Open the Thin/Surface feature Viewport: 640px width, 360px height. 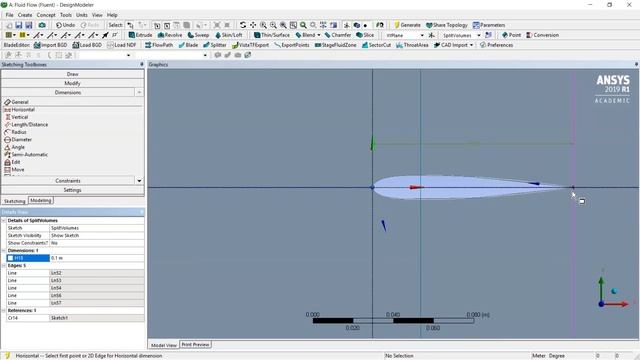(271, 35)
